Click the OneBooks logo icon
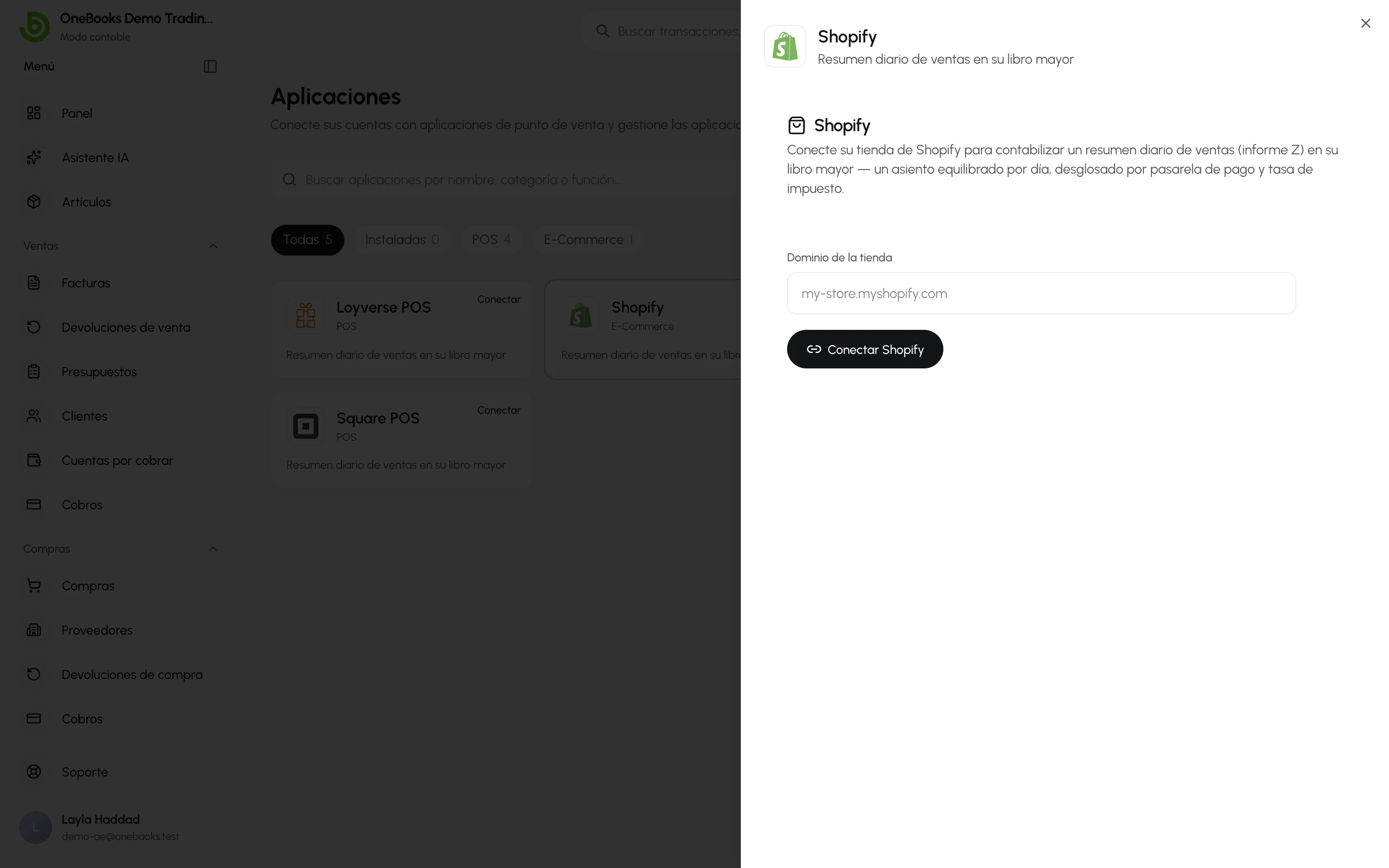Viewport: 1389px width, 868px height. pyautogui.click(x=34, y=27)
